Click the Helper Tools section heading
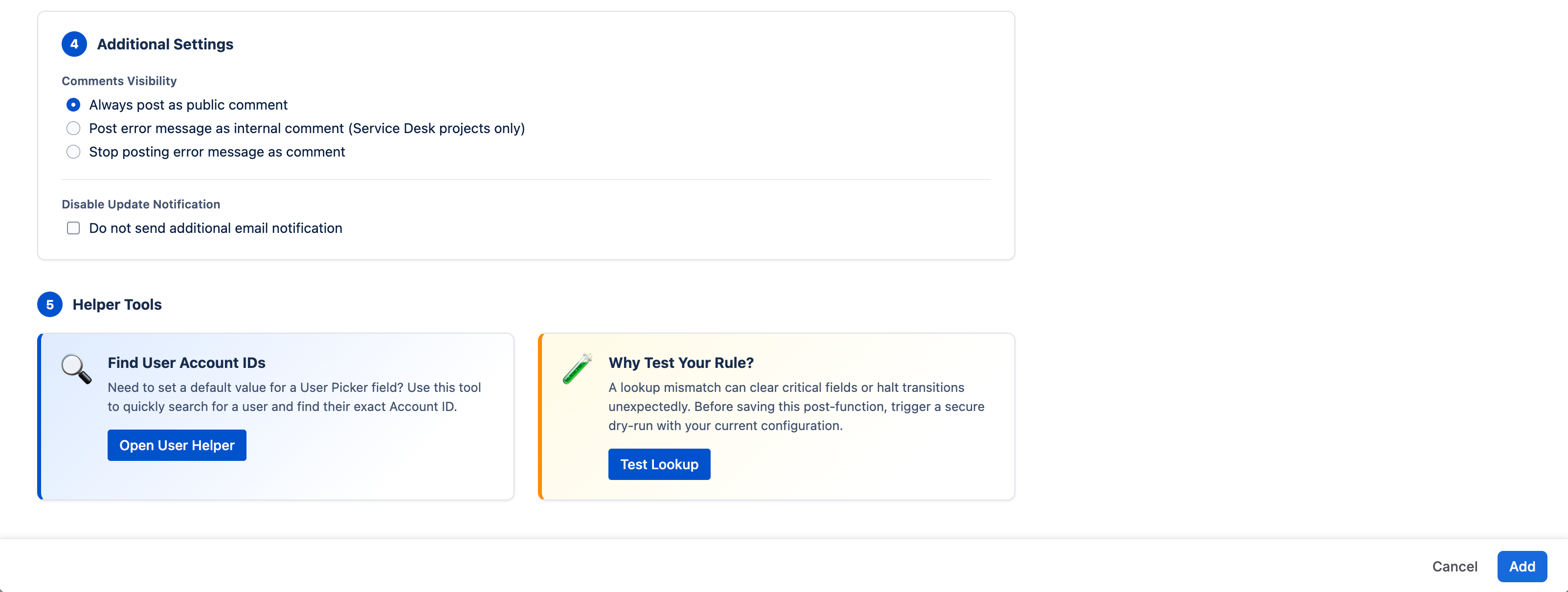The width and height of the screenshot is (1568, 592). pos(117,304)
